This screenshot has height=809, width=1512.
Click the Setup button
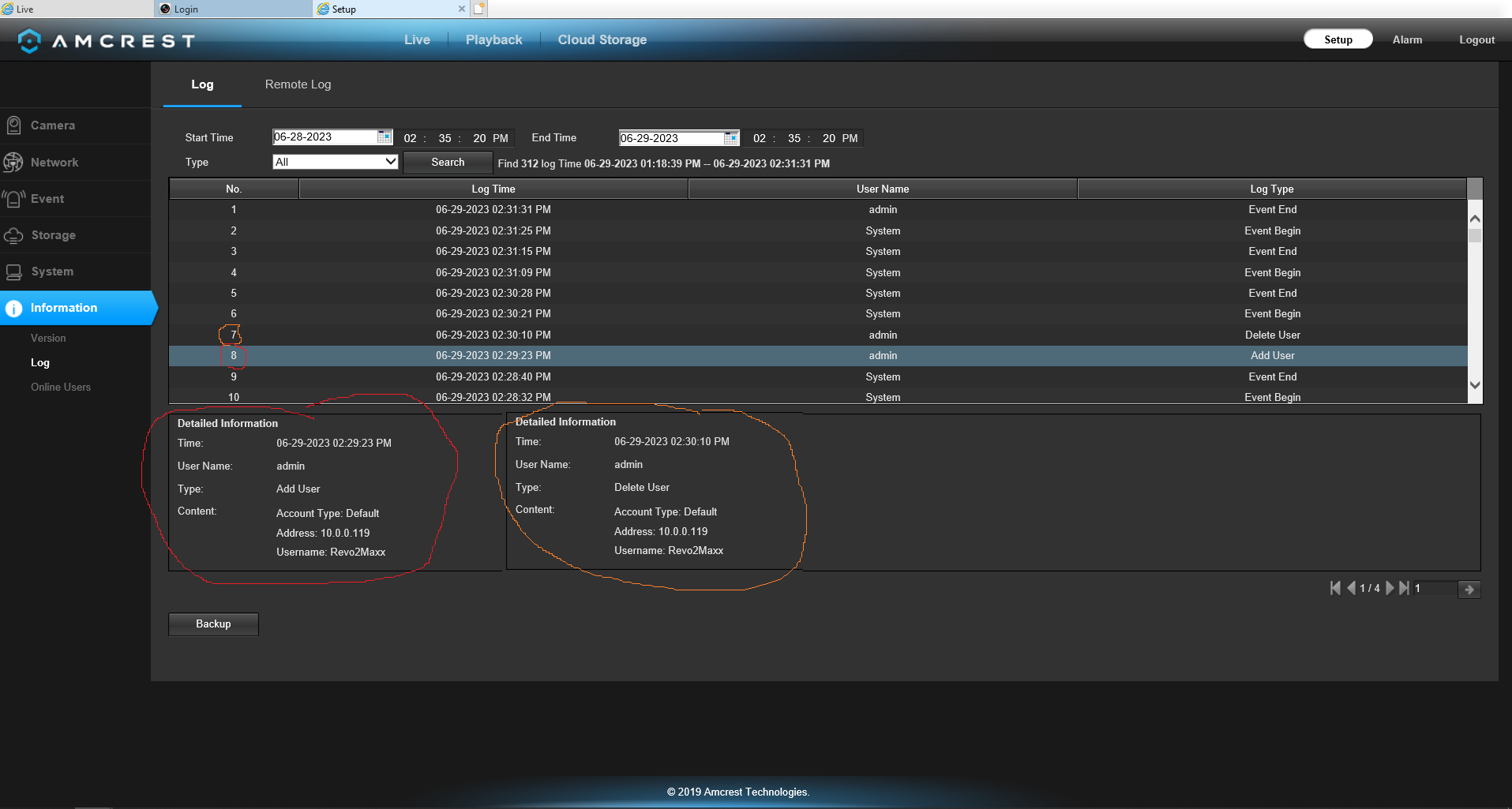tap(1338, 39)
